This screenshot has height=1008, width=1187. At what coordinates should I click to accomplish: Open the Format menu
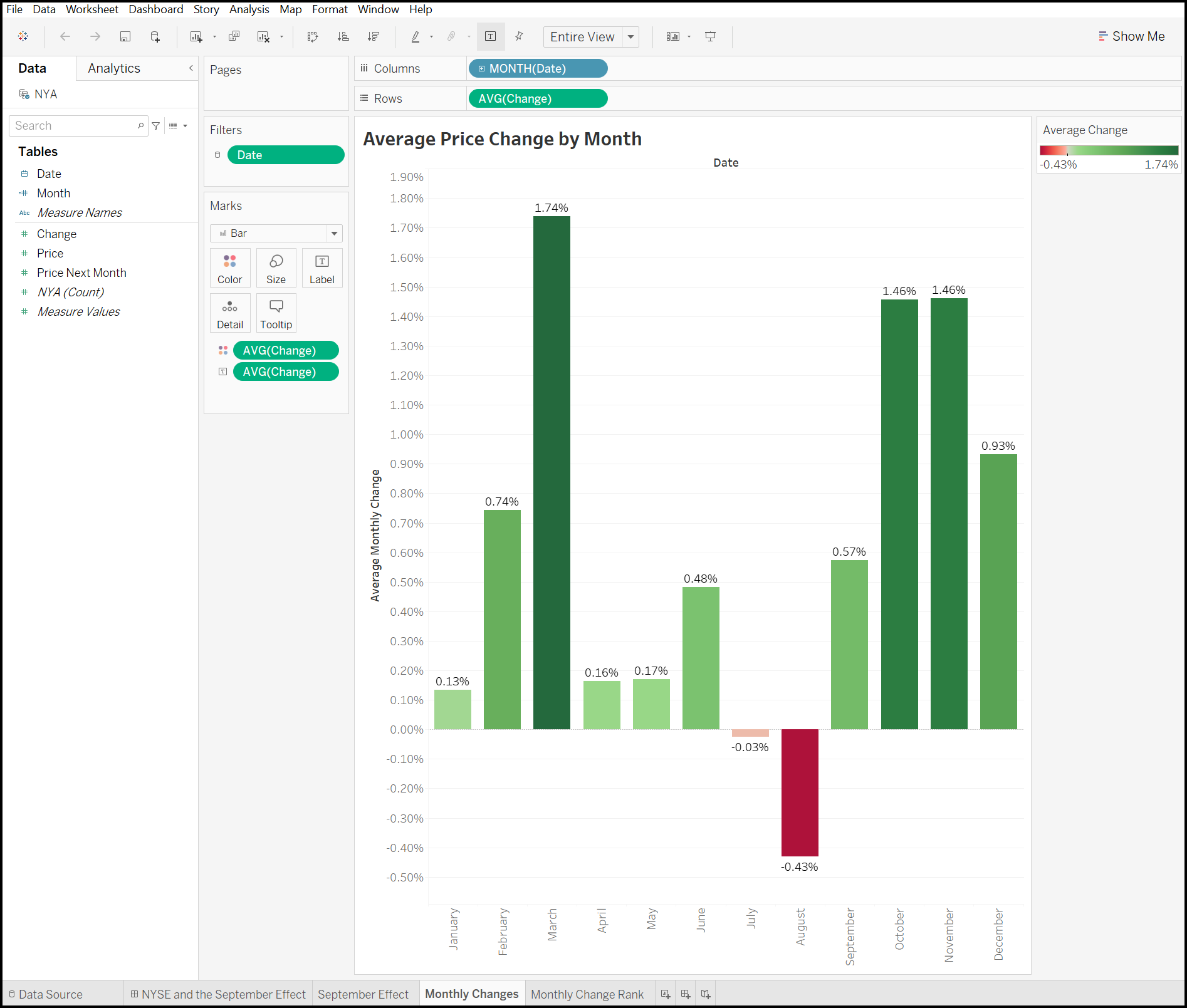tap(330, 9)
